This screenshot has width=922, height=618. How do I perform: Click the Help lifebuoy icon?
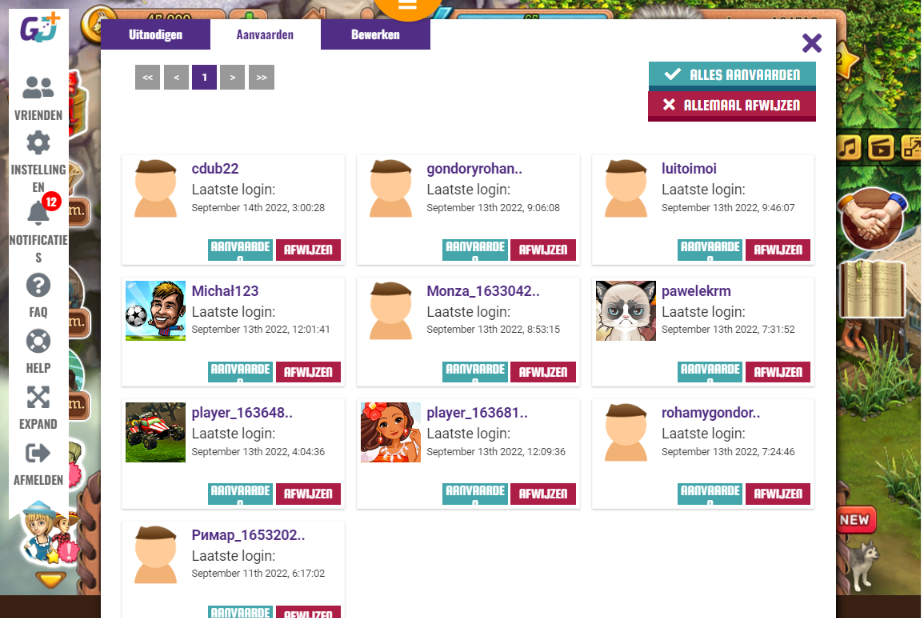click(x=38, y=342)
